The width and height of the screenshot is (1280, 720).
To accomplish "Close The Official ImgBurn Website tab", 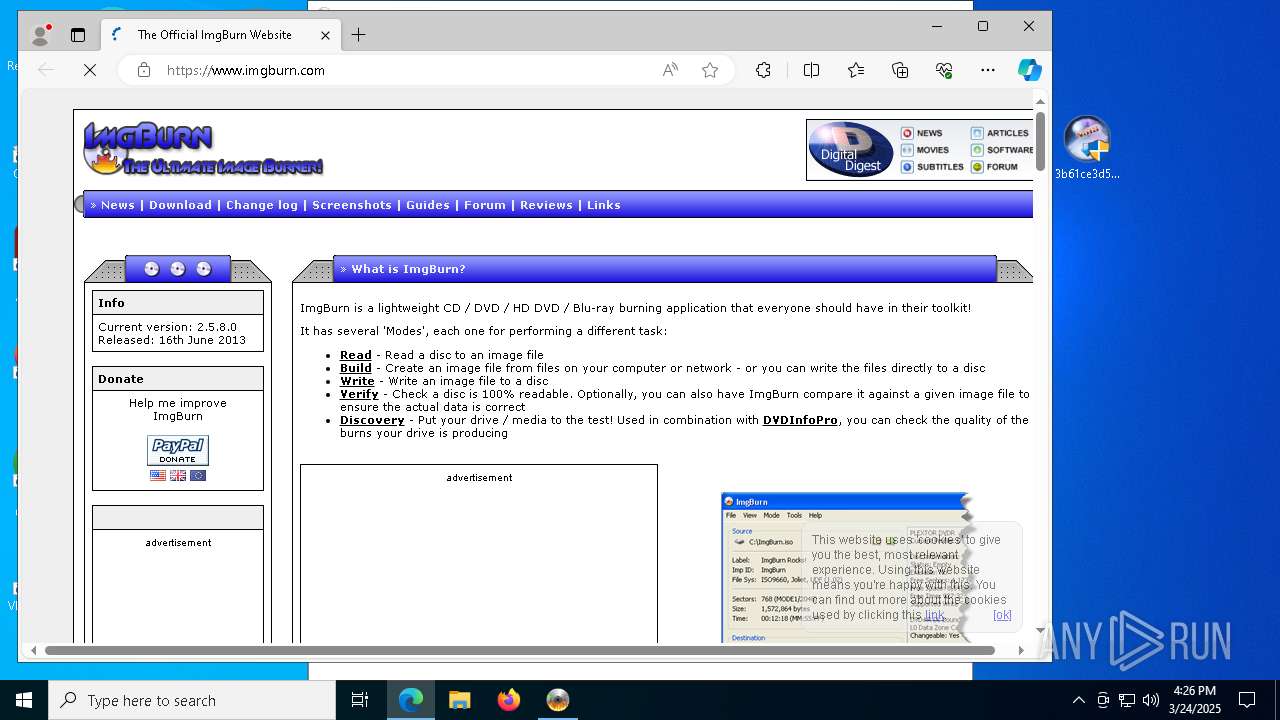I will pos(325,35).
